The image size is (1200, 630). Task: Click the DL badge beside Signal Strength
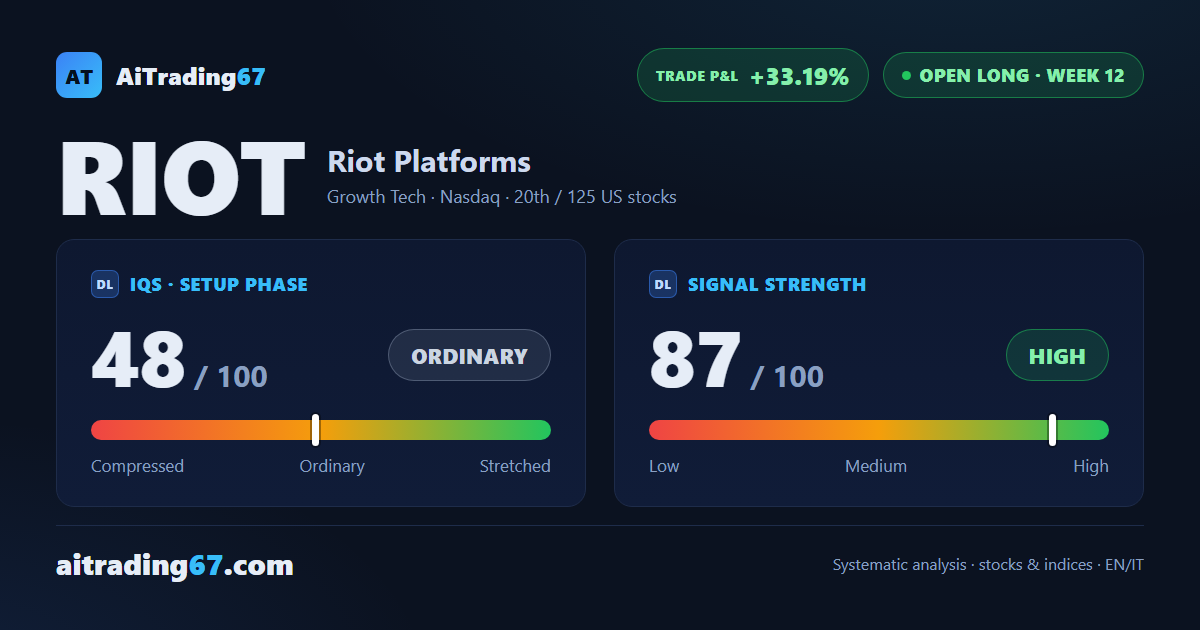(x=663, y=284)
